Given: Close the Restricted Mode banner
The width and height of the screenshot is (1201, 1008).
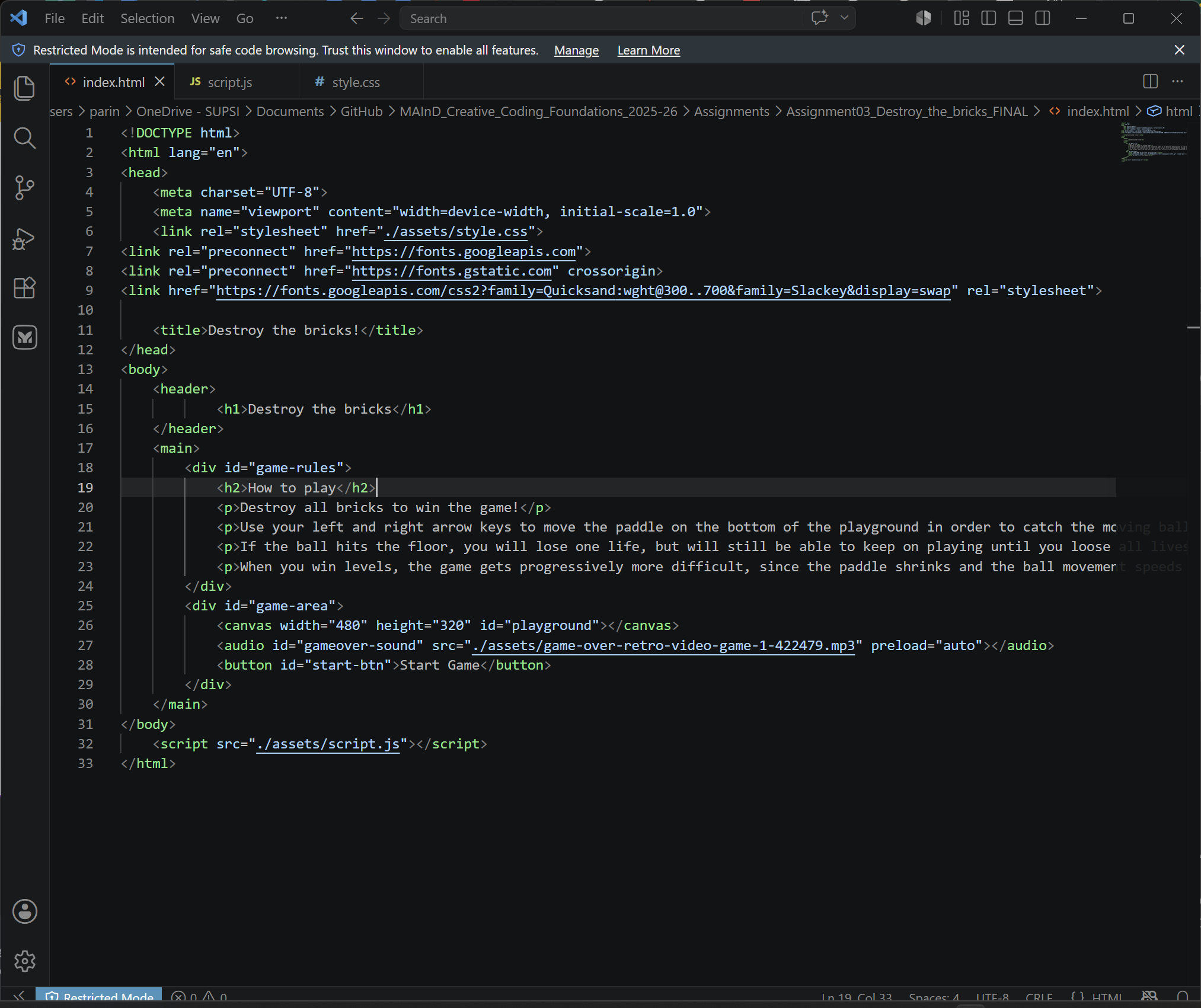Looking at the screenshot, I should click(x=1179, y=50).
